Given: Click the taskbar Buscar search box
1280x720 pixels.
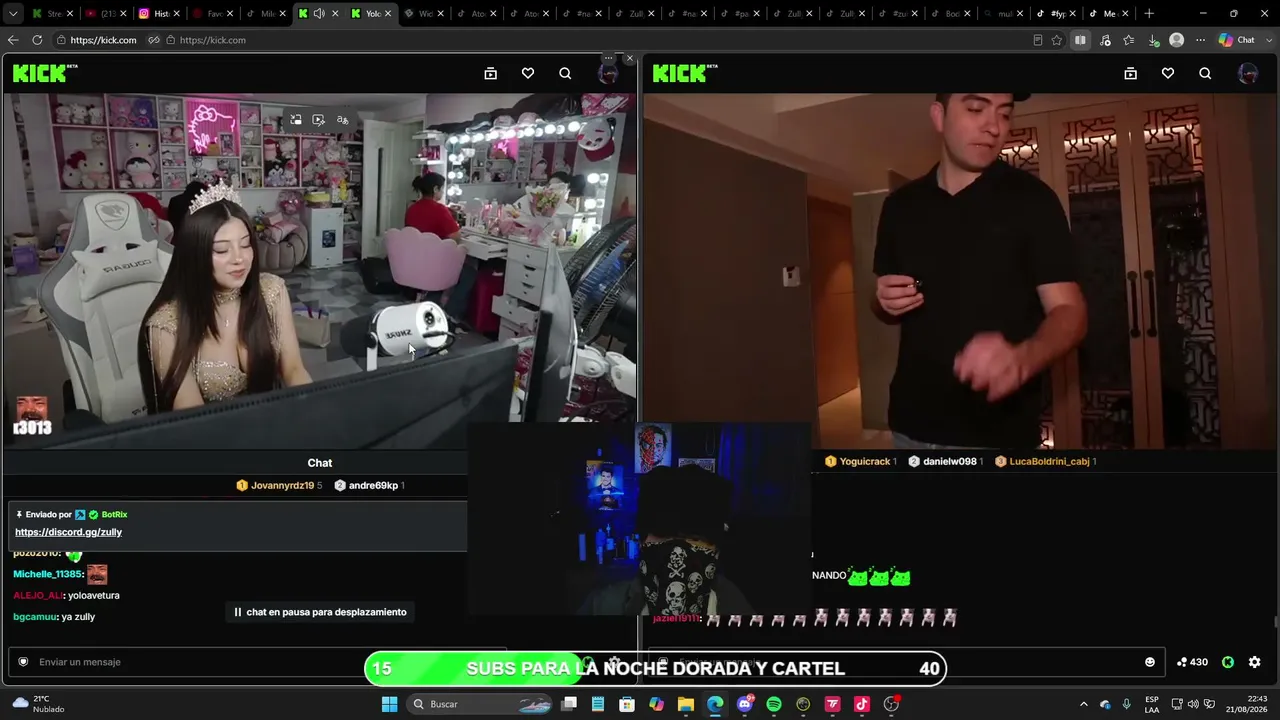Looking at the screenshot, I should coord(480,704).
